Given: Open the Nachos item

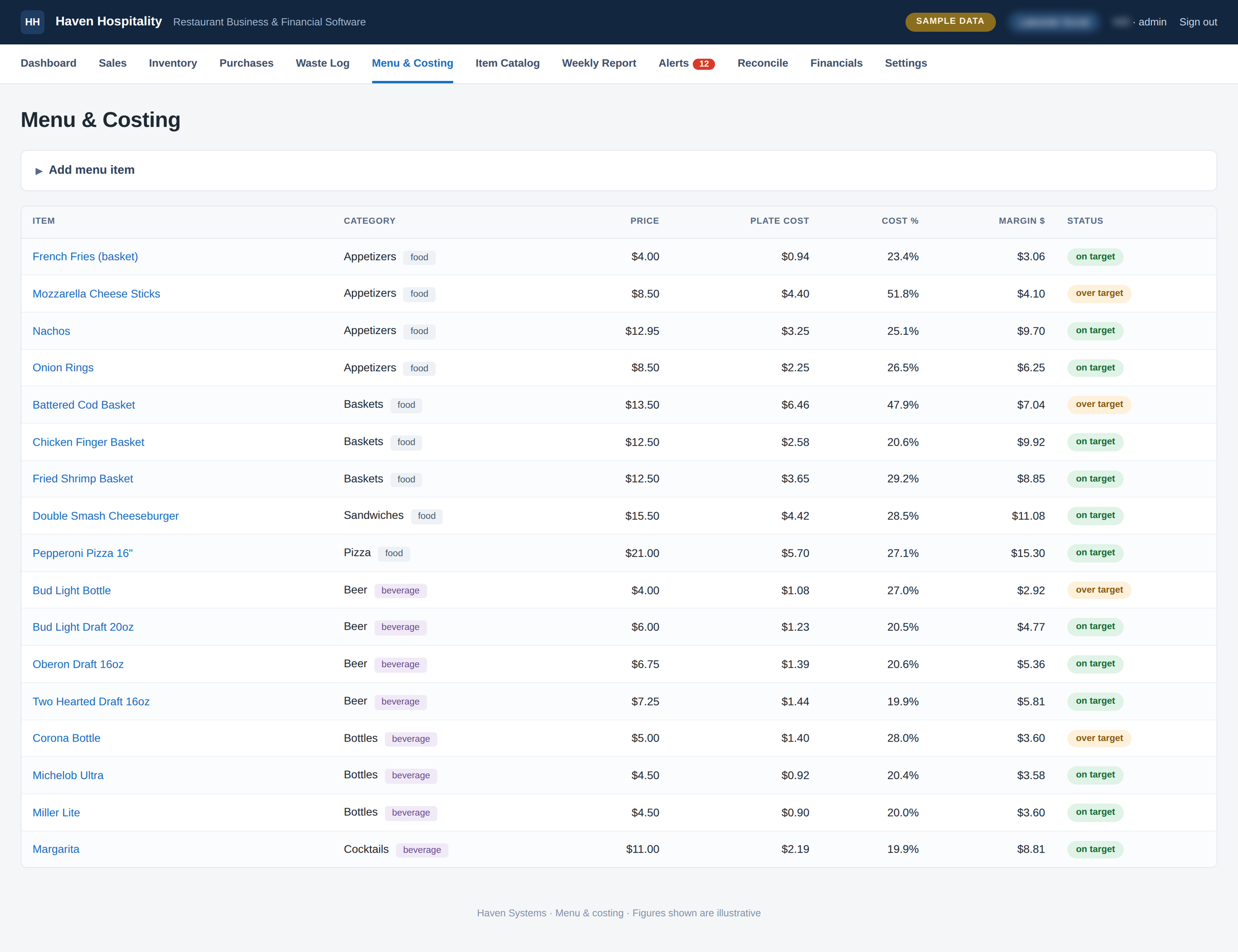Looking at the screenshot, I should coord(51,331).
